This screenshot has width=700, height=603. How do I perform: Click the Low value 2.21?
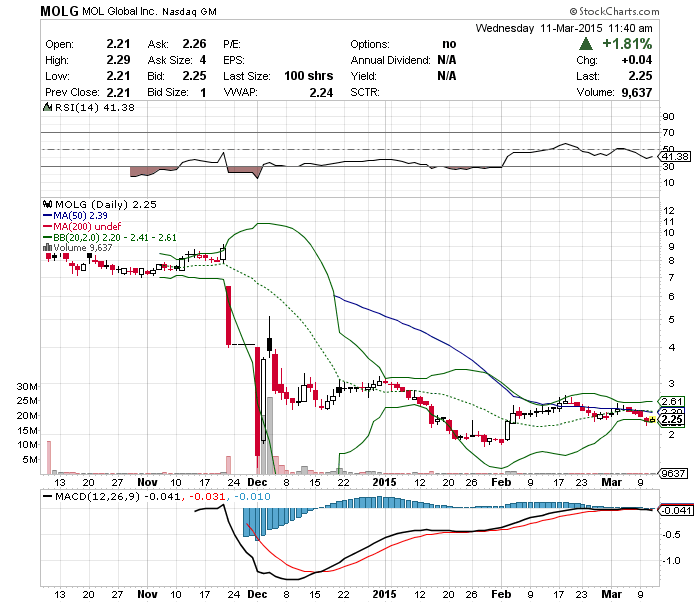pos(118,76)
